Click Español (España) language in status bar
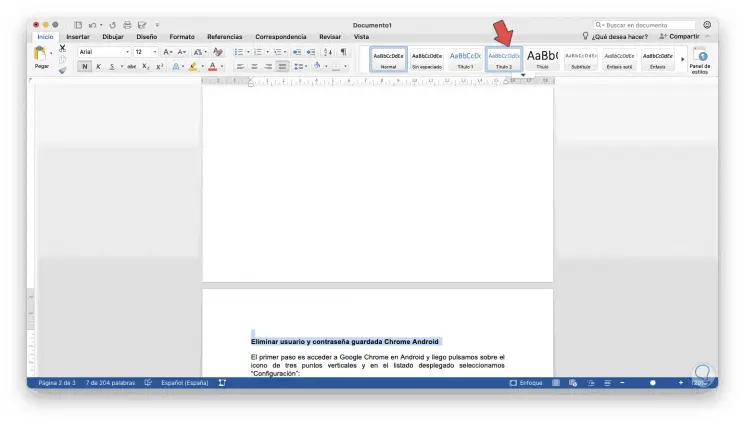745x424 pixels. pos(185,383)
